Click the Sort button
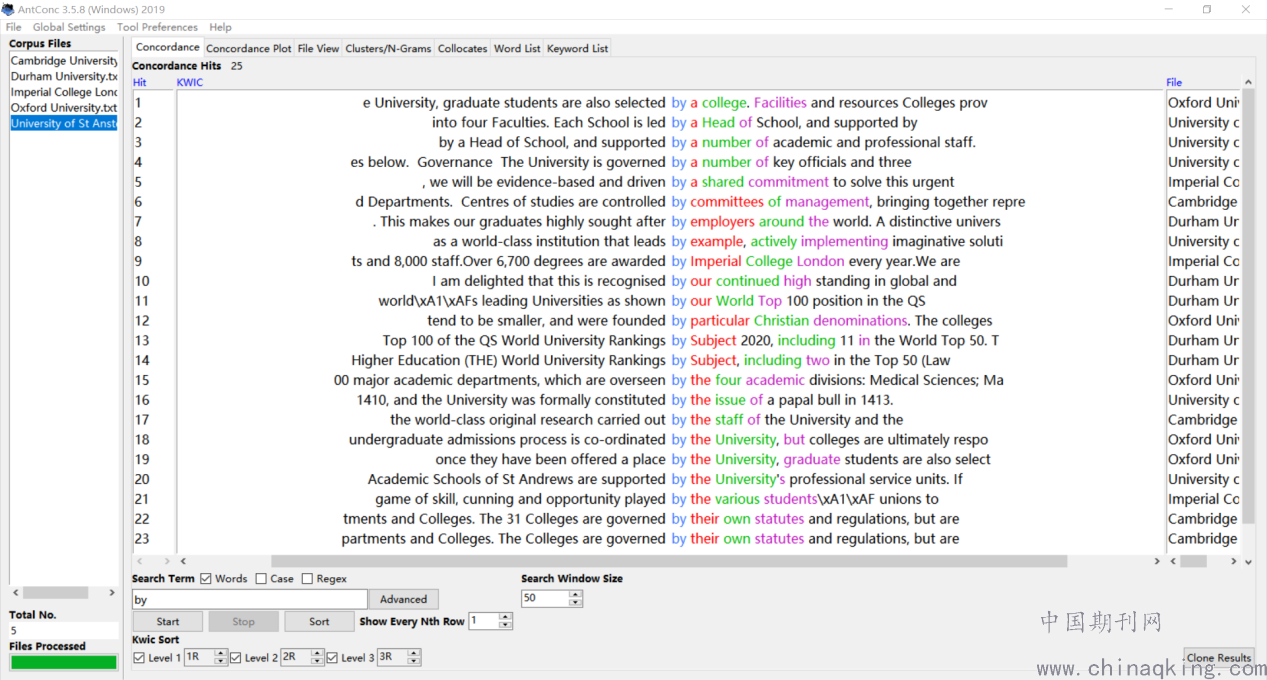 point(319,621)
